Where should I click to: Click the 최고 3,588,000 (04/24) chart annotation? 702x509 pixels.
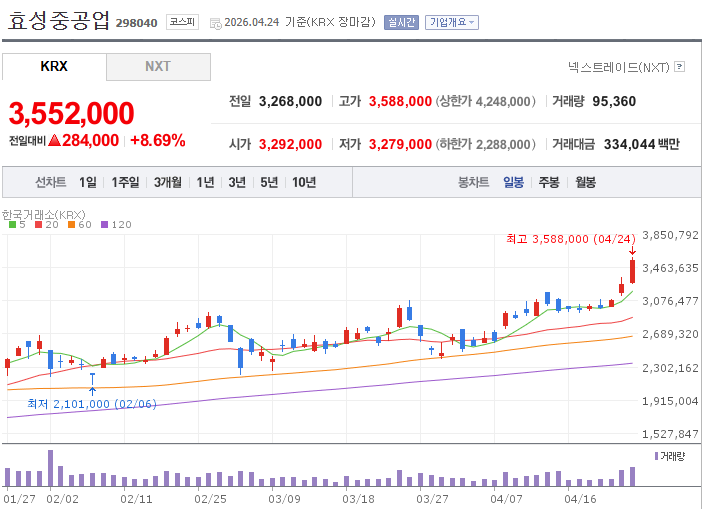571,239
